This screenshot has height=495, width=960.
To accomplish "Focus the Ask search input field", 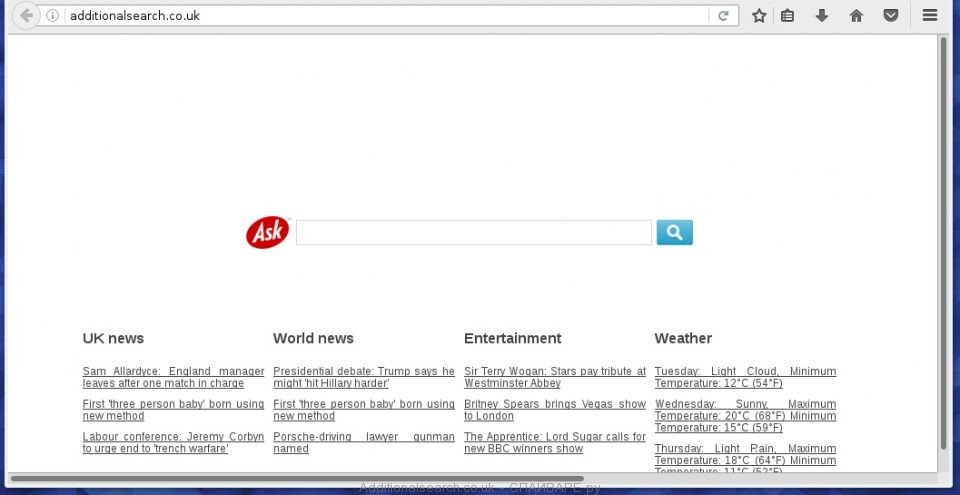I will tap(473, 233).
